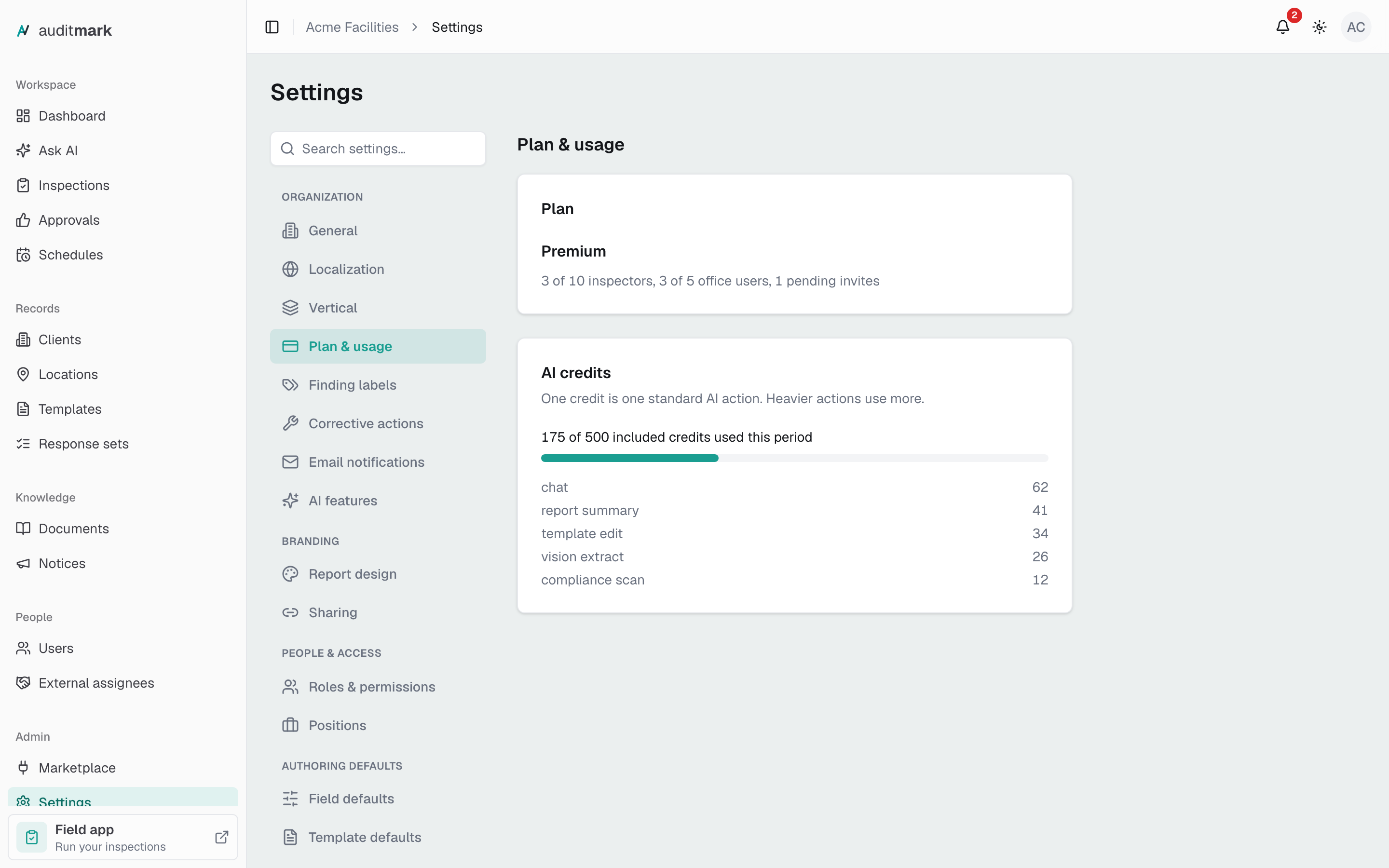Click the Localization globe icon
The width and height of the screenshot is (1389, 868).
290,269
